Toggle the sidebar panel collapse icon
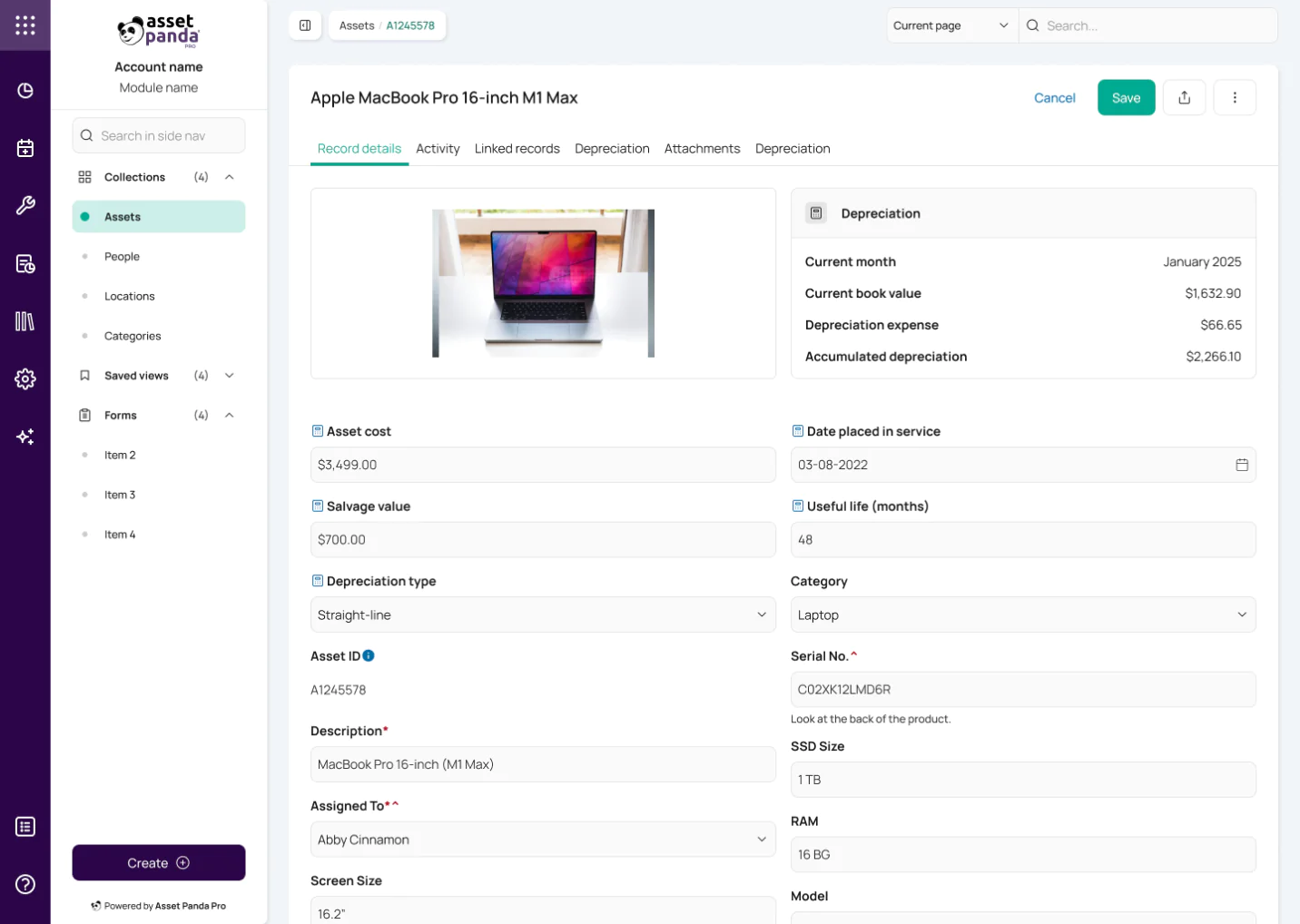This screenshot has height=924, width=1300. tap(305, 25)
